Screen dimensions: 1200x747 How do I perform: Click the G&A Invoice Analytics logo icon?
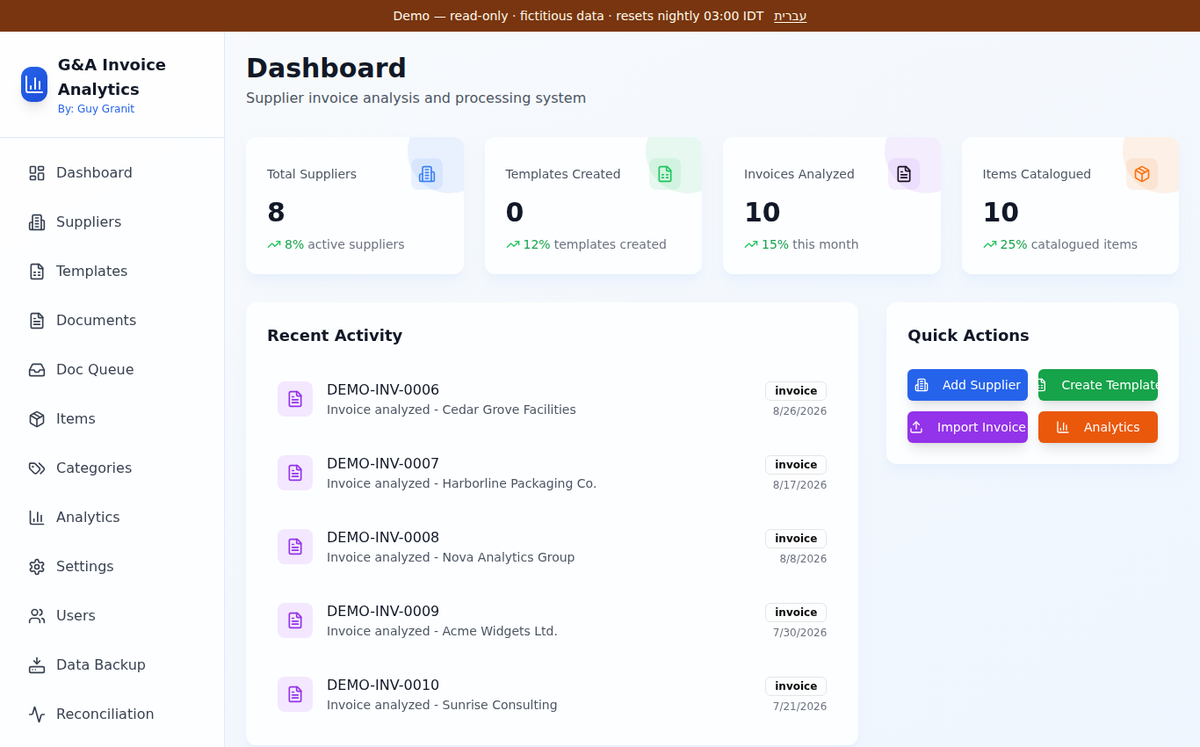coord(34,84)
